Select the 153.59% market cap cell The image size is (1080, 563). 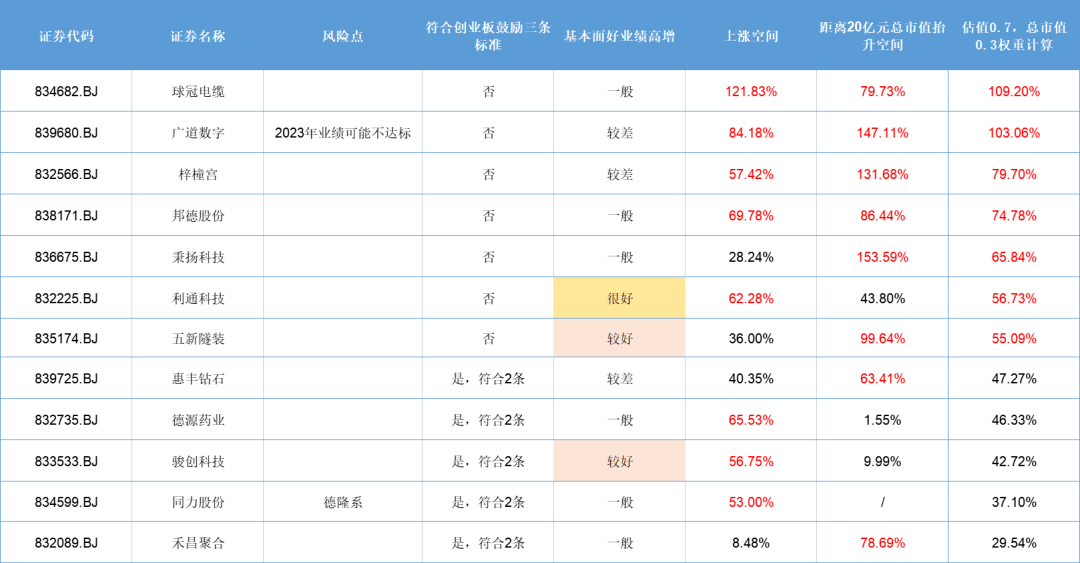click(882, 257)
